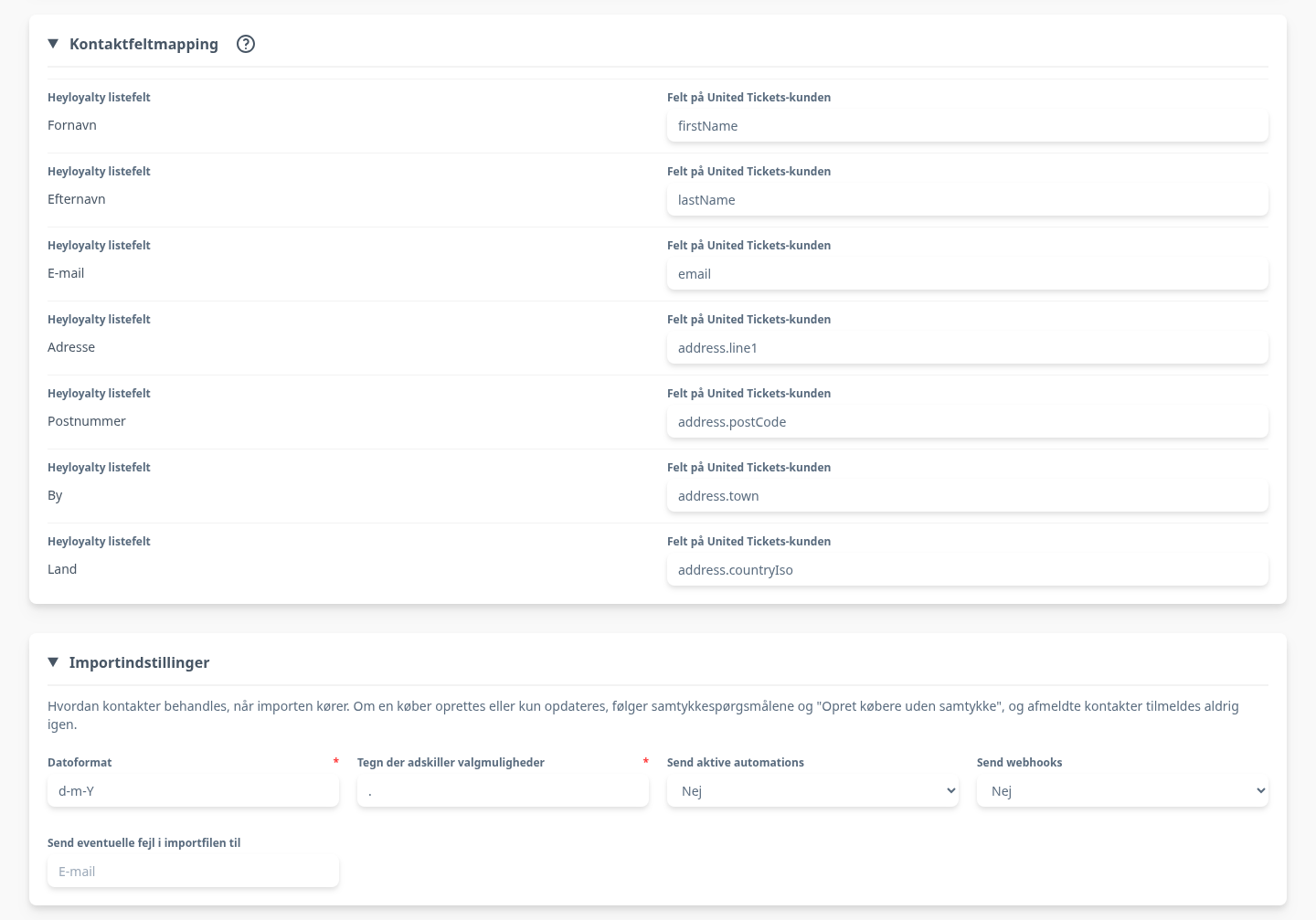Image resolution: width=1316 pixels, height=920 pixels.
Task: Select the Importindstillinger heading
Action: point(139,662)
